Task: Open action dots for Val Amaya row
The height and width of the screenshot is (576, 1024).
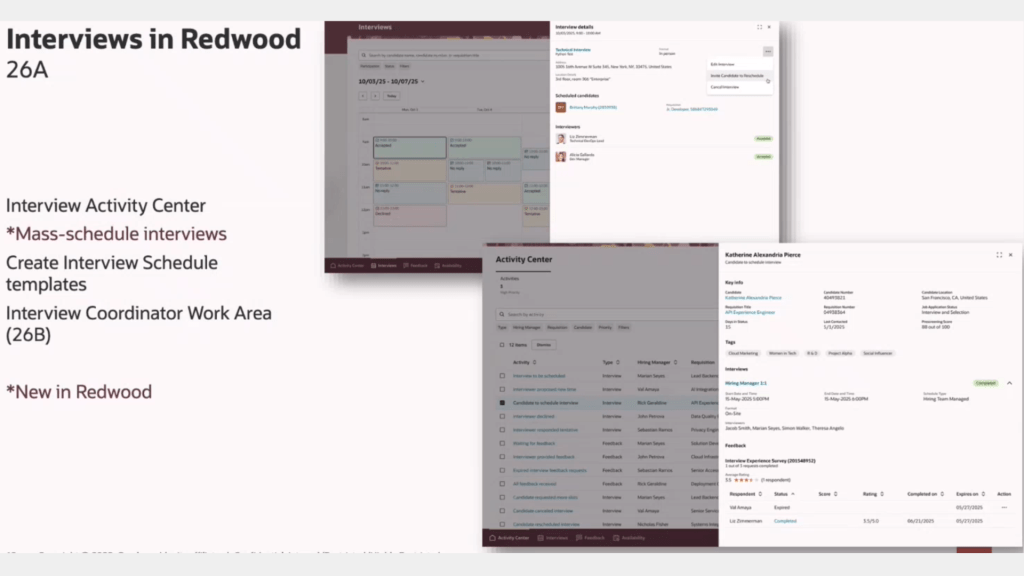Action: point(1004,507)
